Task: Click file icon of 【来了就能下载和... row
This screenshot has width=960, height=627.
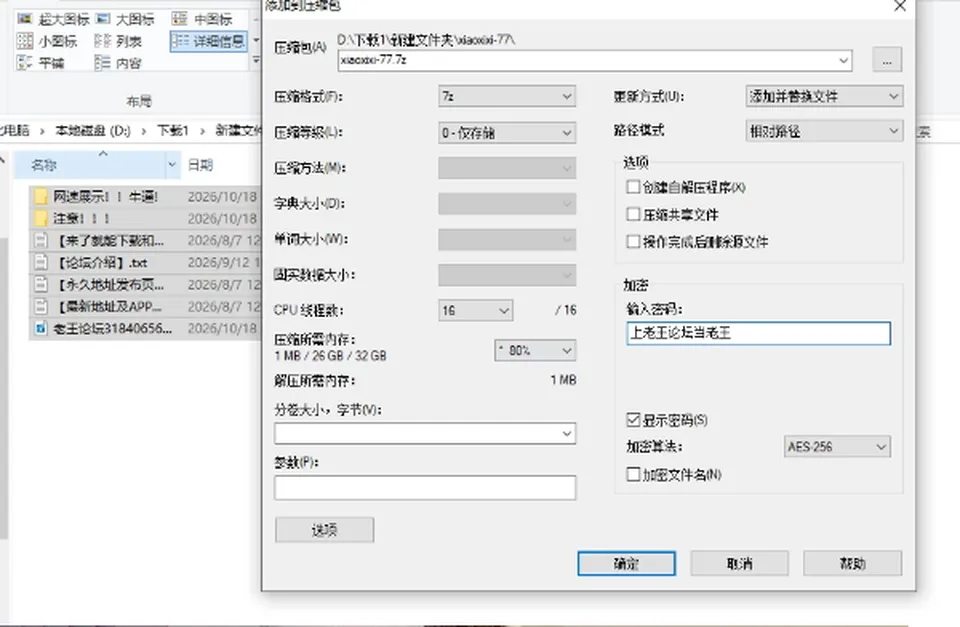Action: [x=41, y=241]
